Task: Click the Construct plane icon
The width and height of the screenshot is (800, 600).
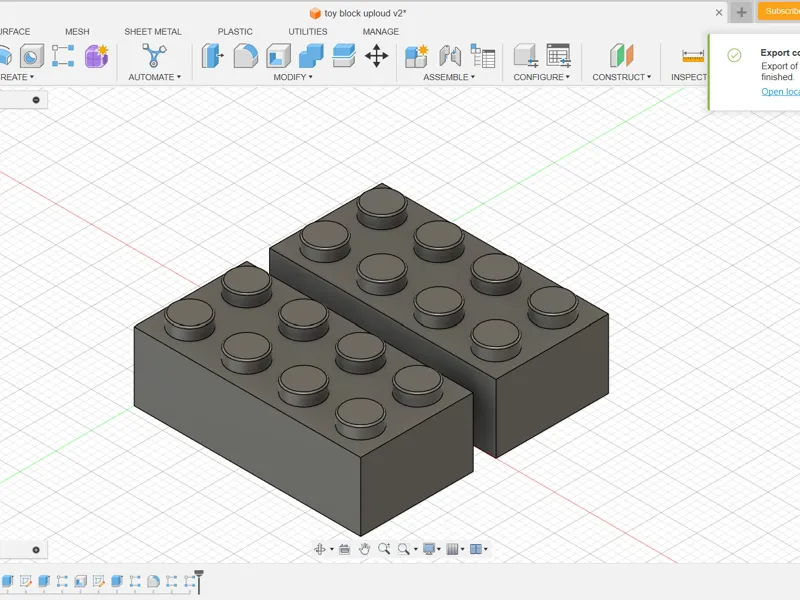Action: point(621,56)
